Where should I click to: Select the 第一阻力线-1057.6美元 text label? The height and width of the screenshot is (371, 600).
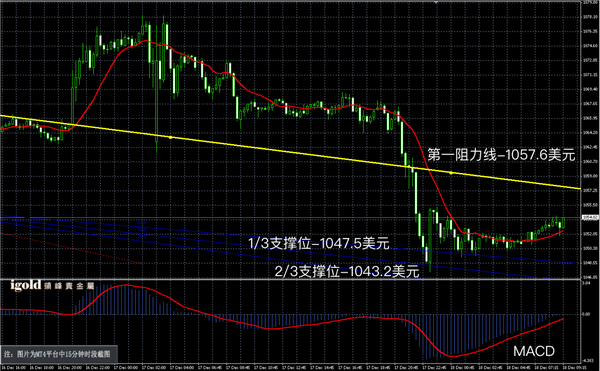click(x=501, y=155)
